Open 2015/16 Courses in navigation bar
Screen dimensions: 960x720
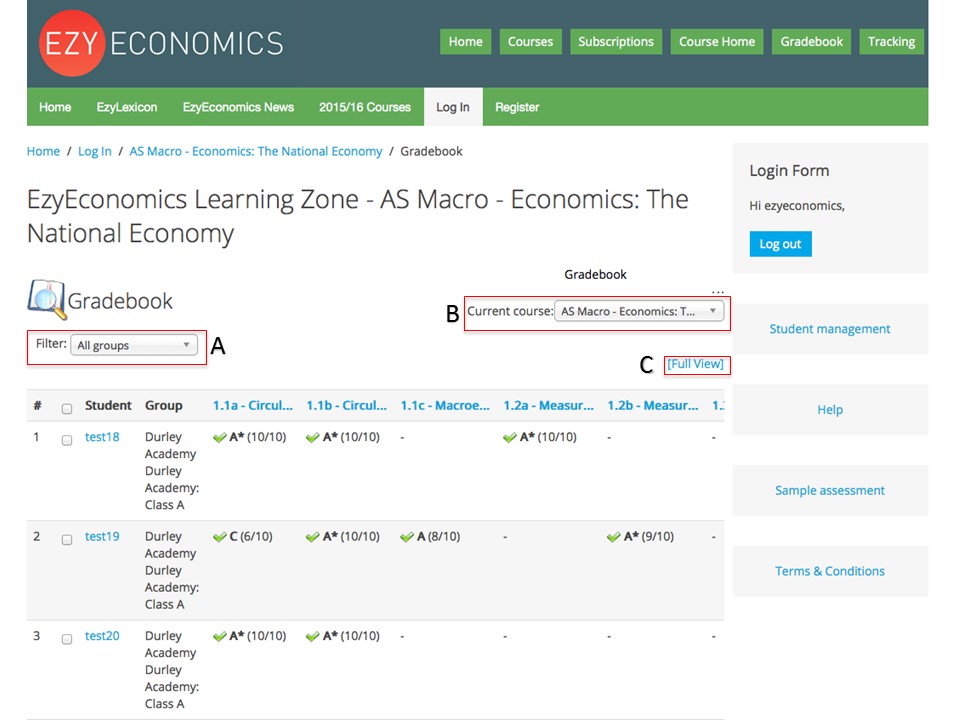click(x=365, y=107)
